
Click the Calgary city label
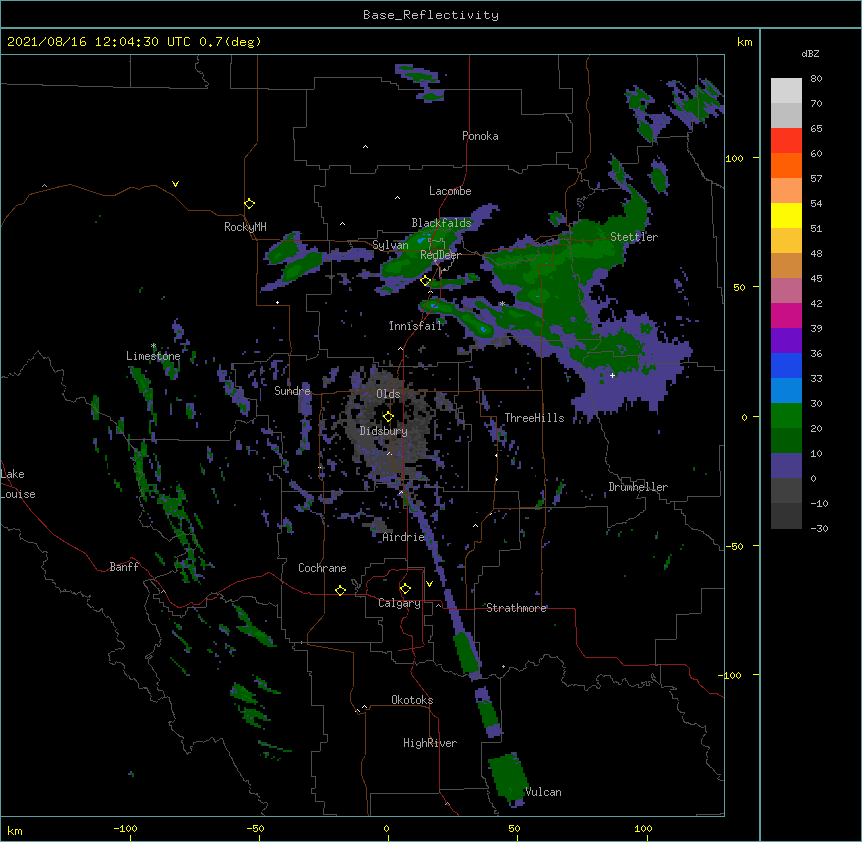(399, 603)
